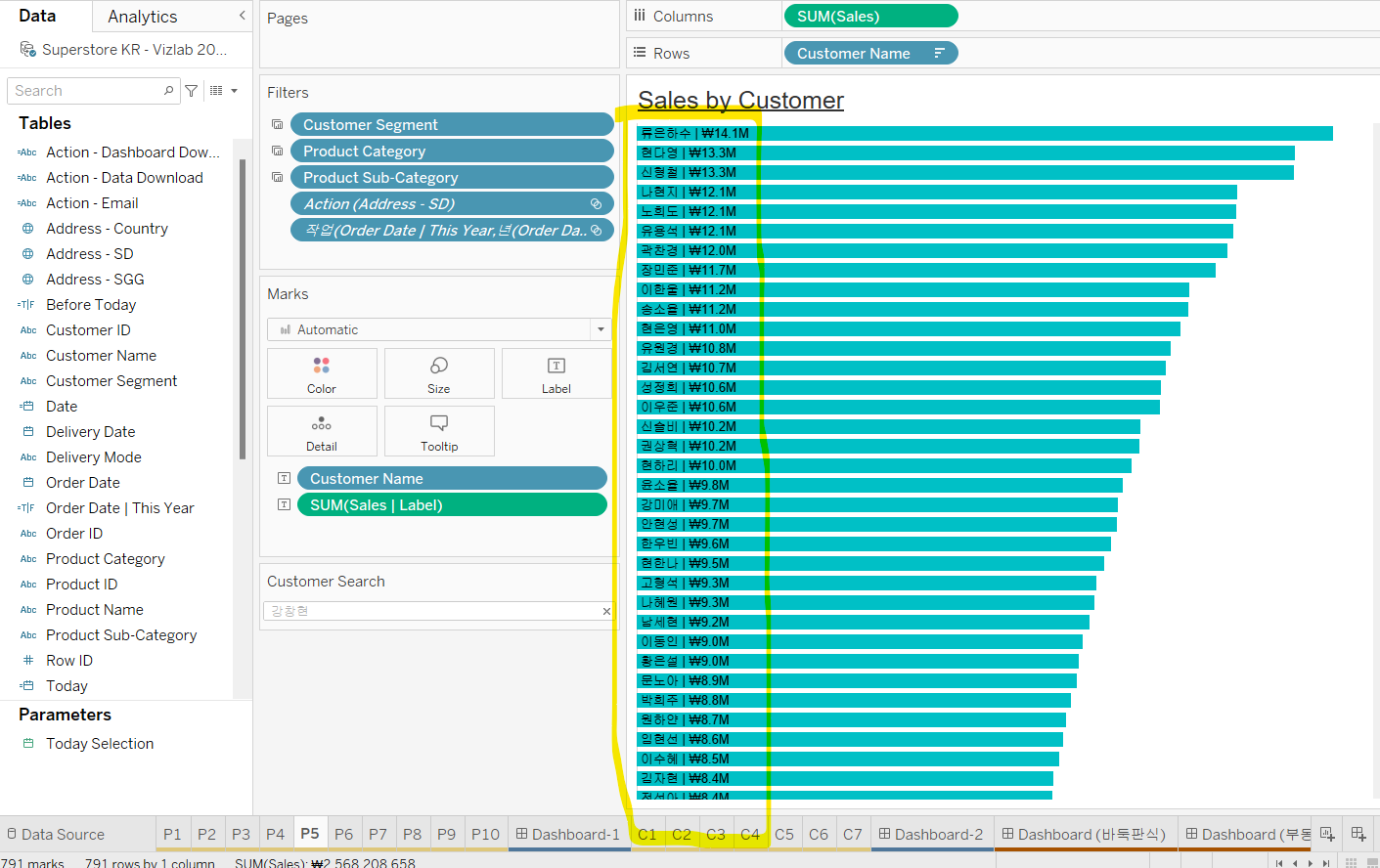Screen dimensions: 1380x868
Task: Select the Before Today field
Action: tap(91, 305)
